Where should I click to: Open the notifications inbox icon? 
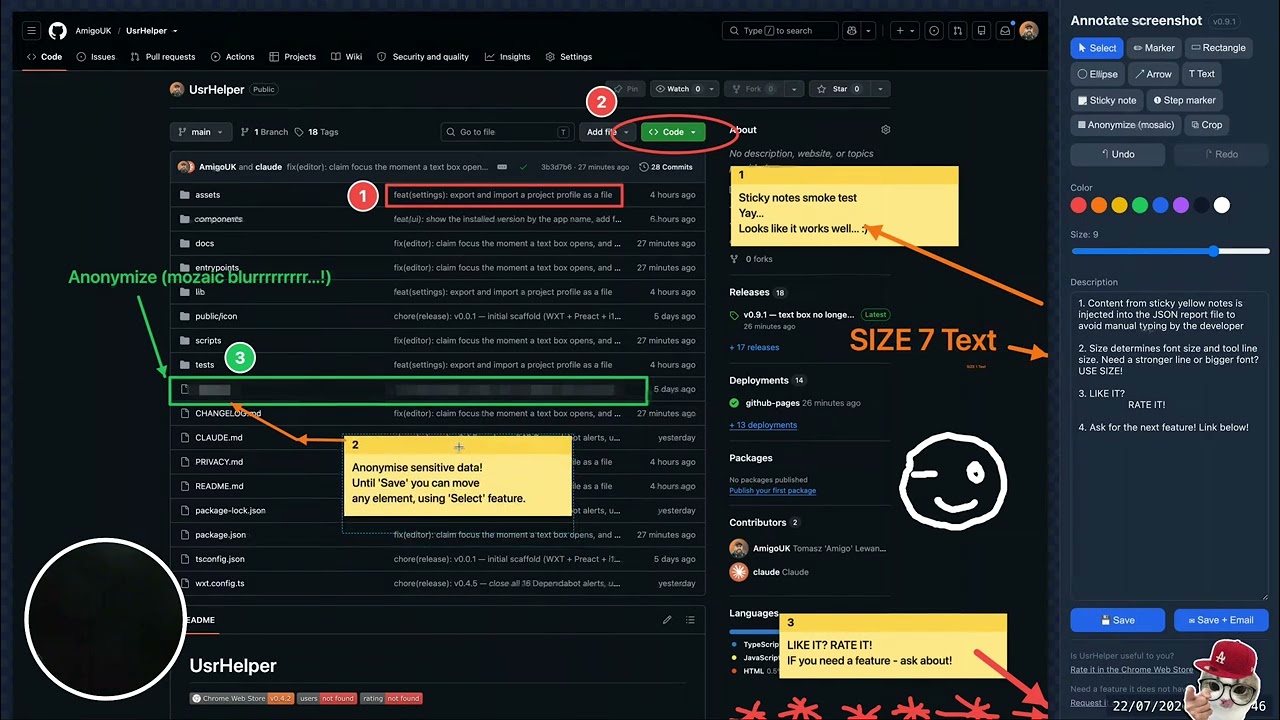pos(1006,31)
